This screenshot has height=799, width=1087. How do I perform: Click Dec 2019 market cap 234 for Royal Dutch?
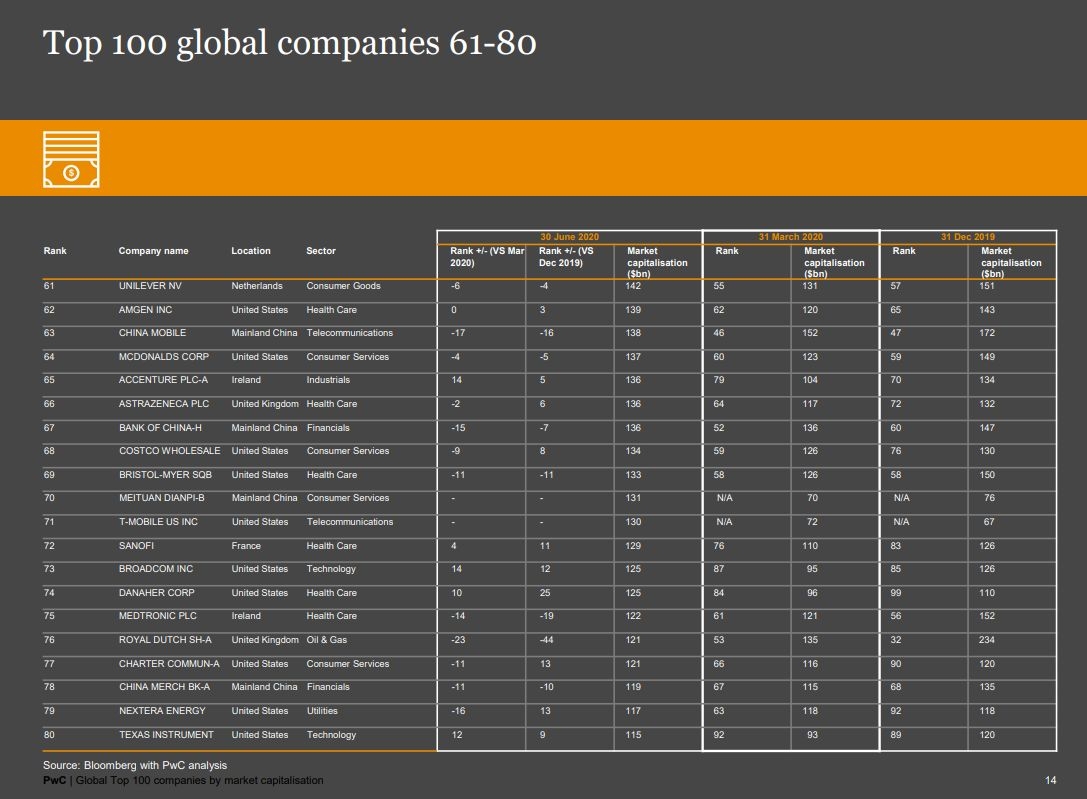[987, 640]
